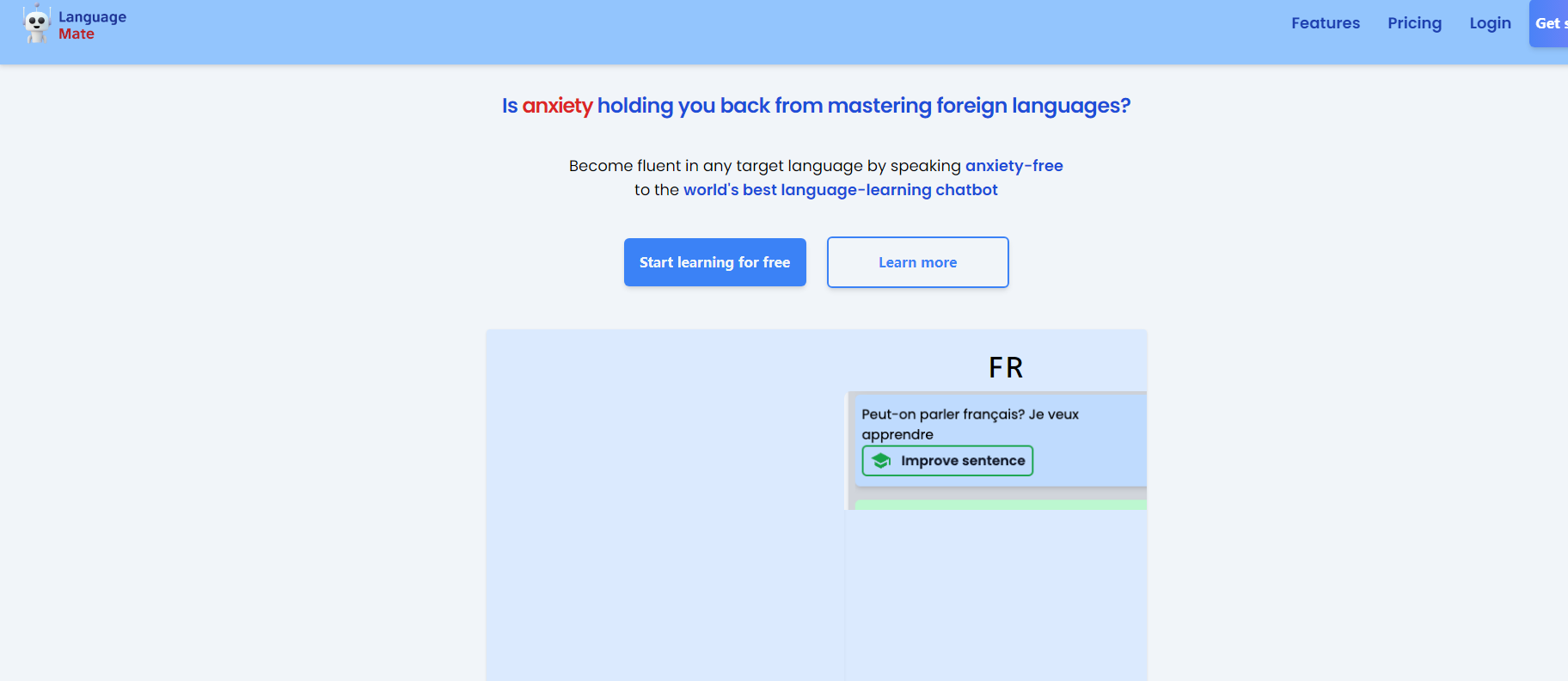This screenshot has height=681, width=1568.
Task: Click the red word 'anxiety' in the headline
Action: (x=557, y=106)
